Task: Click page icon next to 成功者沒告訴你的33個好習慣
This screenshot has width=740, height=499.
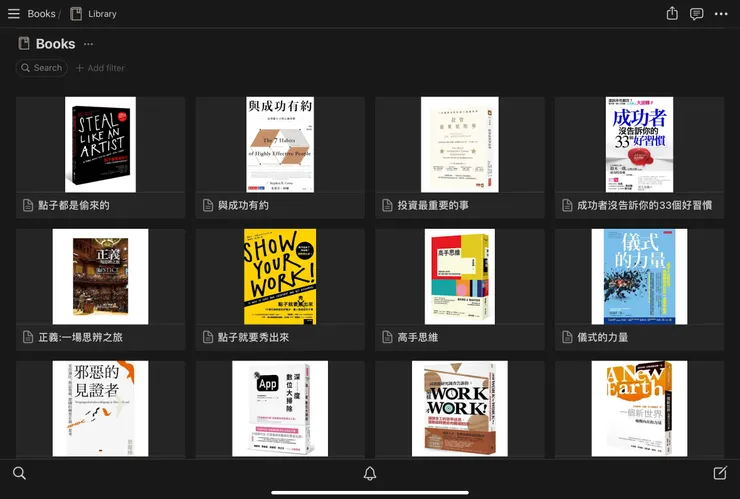Action: [567, 205]
